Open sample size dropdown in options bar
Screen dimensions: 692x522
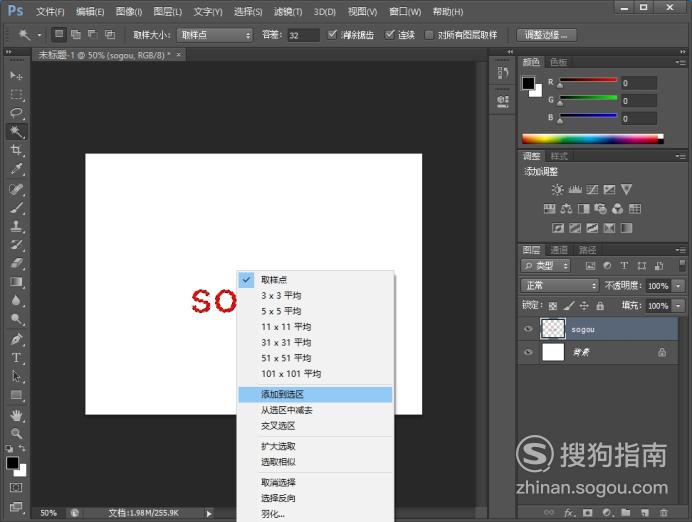tap(214, 35)
